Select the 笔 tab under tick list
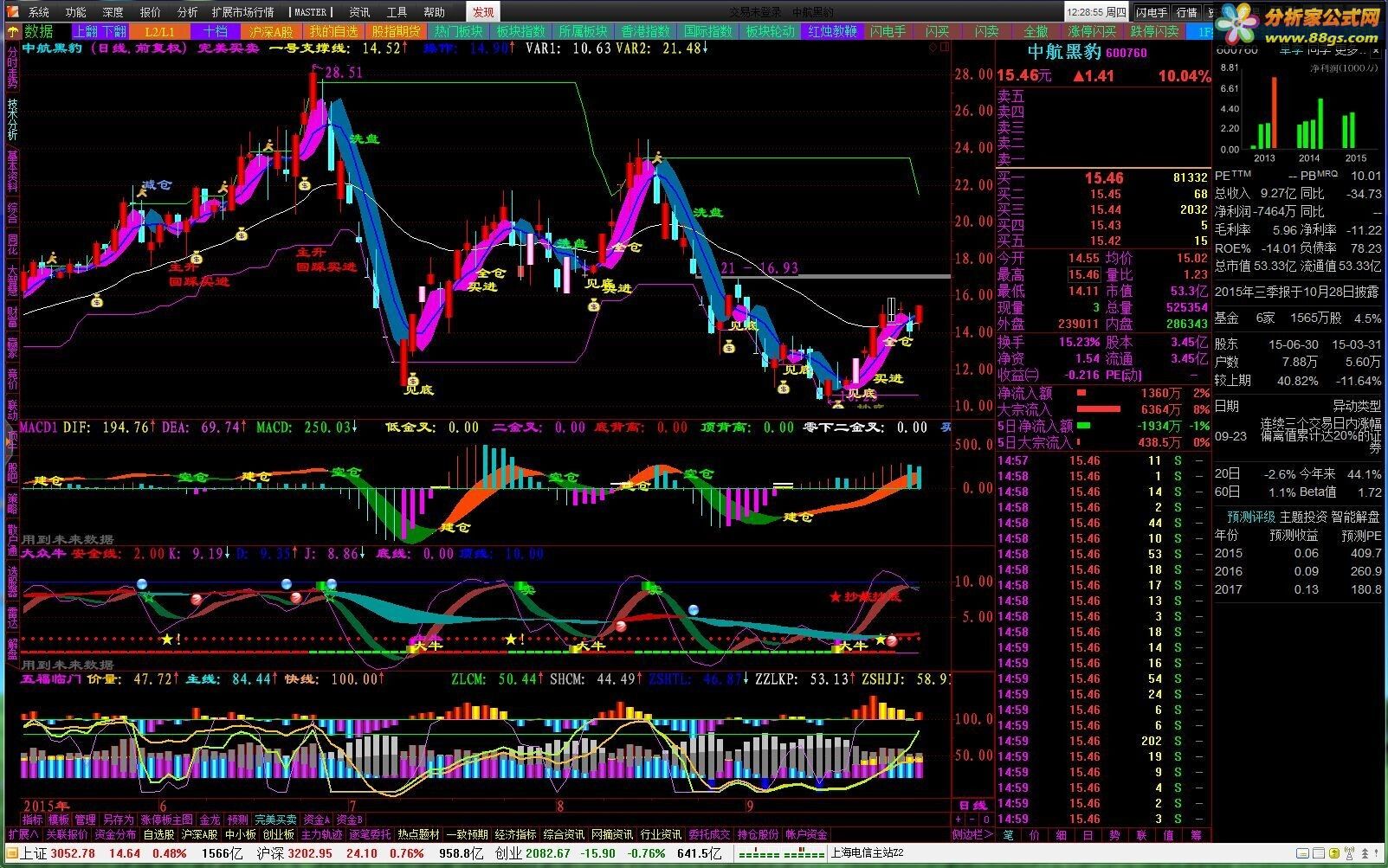The image size is (1388, 868). click(x=1008, y=835)
